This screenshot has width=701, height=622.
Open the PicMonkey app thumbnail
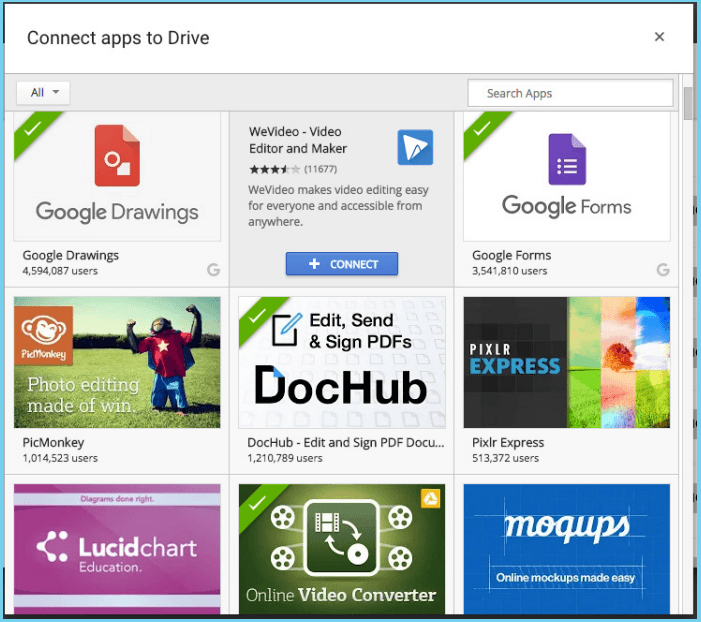[117, 362]
